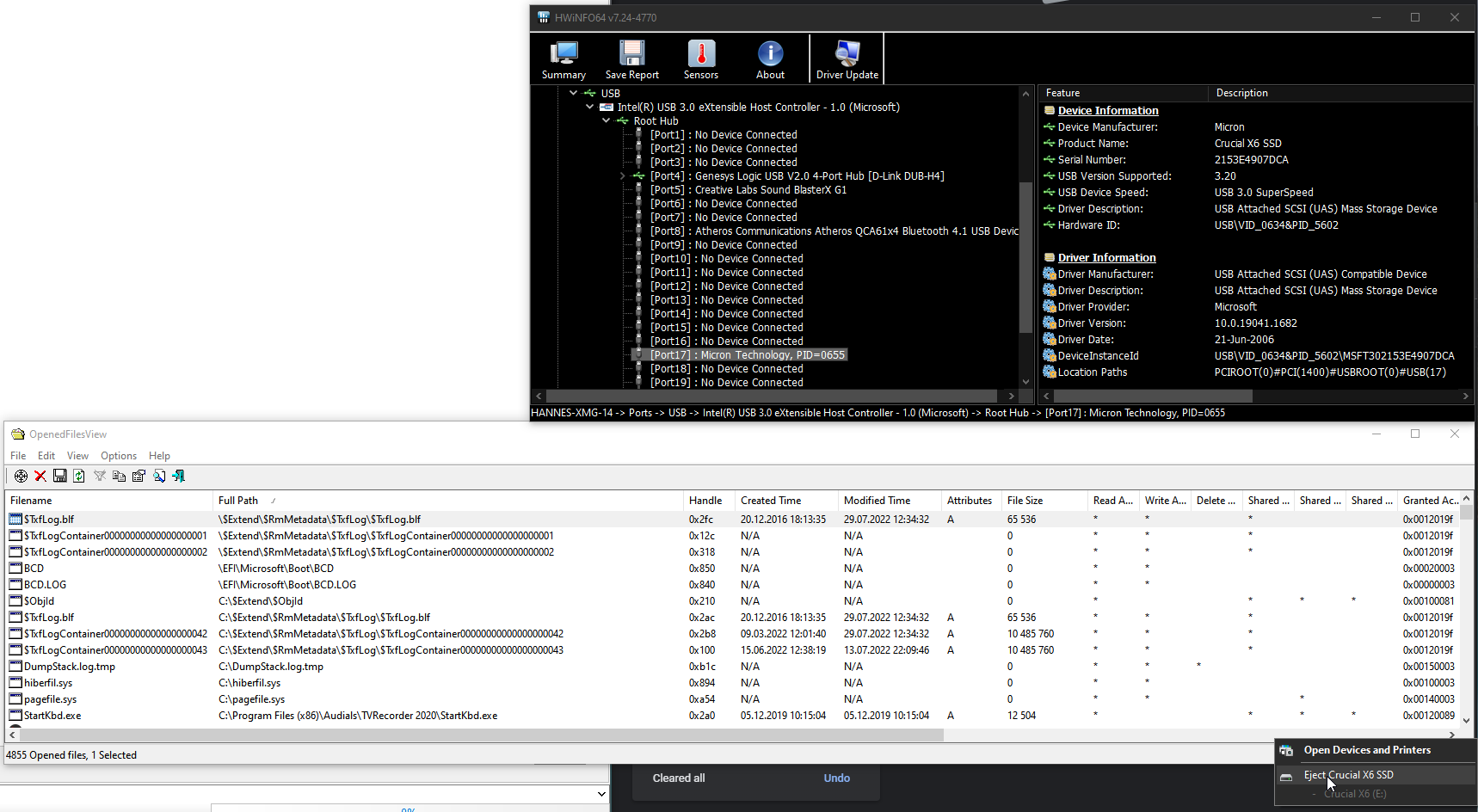This screenshot has width=1478, height=812.
Task: Click the OpenedFilesView horizontal scrollbar thumb
Action: point(480,735)
